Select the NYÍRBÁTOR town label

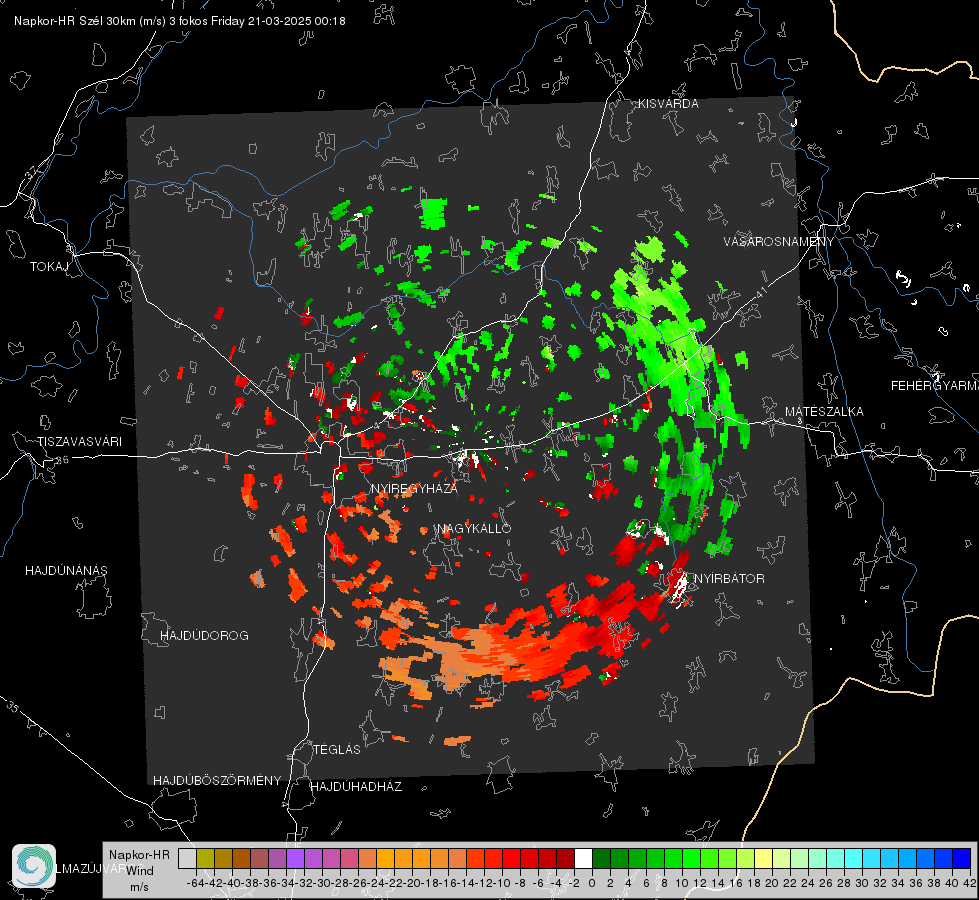click(x=729, y=579)
